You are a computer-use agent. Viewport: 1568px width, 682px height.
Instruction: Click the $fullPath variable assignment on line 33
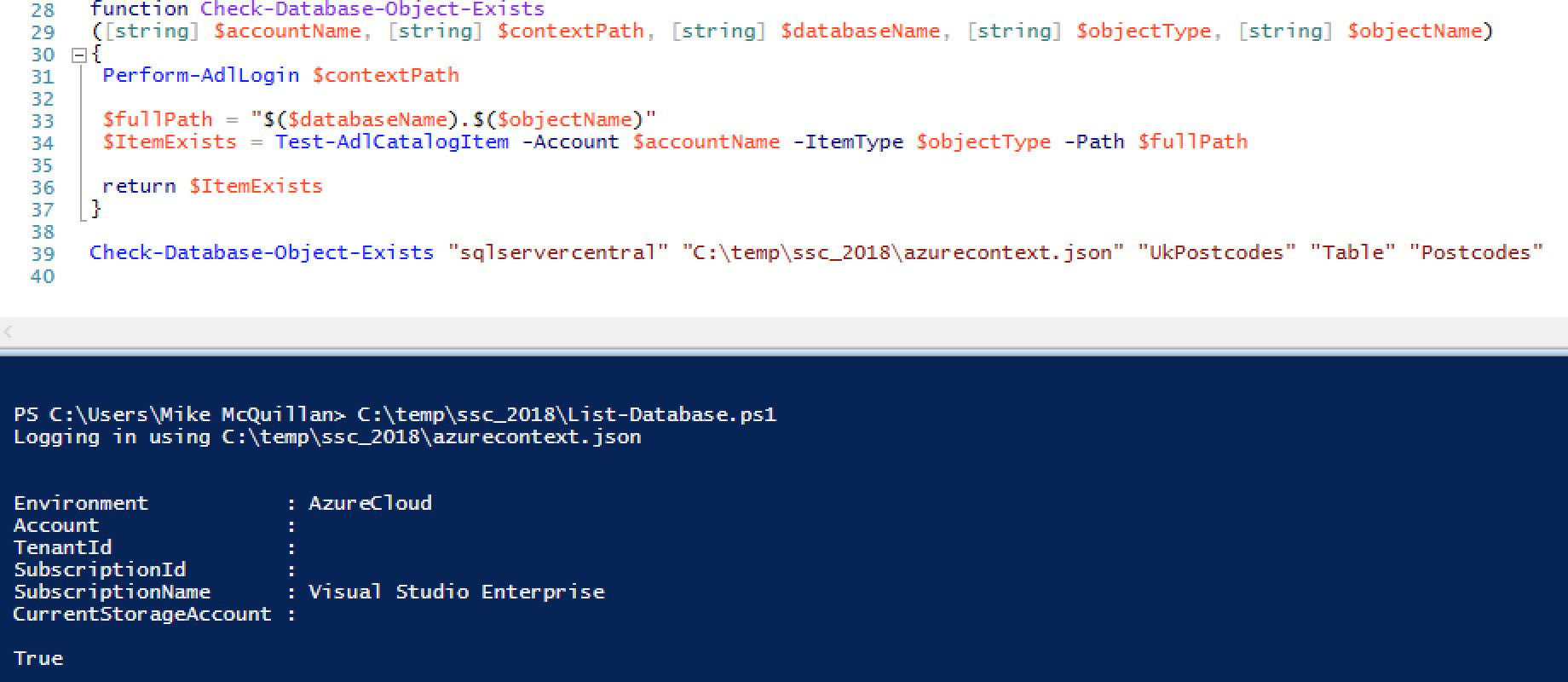(158, 119)
